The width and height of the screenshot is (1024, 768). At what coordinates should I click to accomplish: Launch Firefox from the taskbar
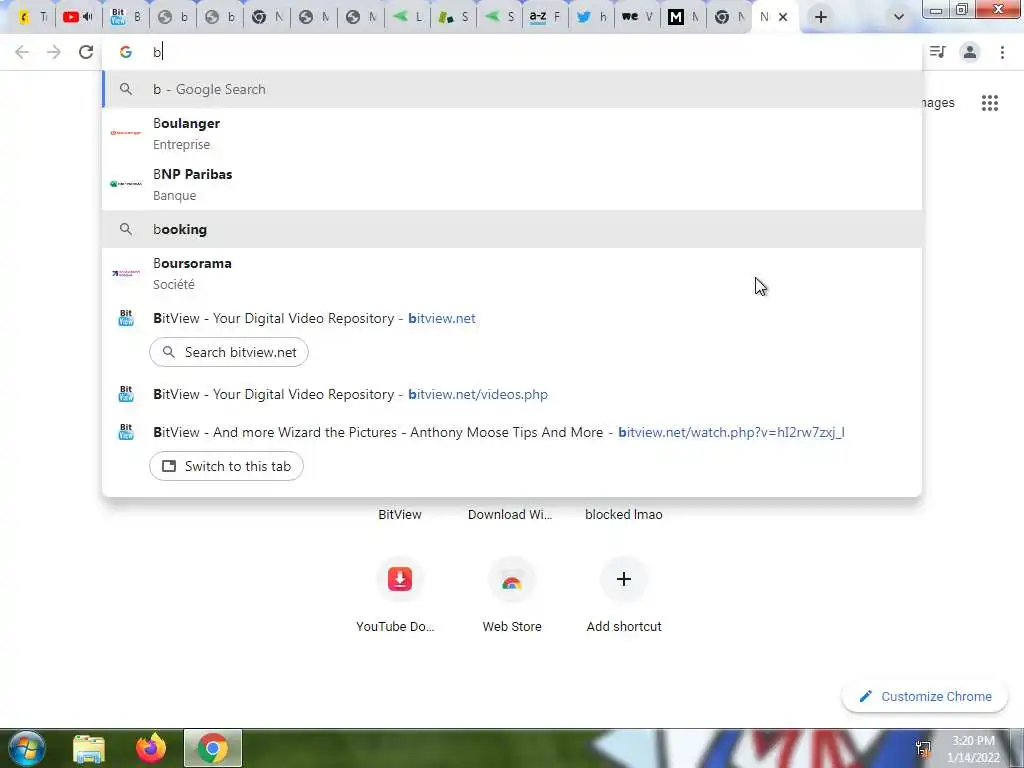[x=151, y=748]
